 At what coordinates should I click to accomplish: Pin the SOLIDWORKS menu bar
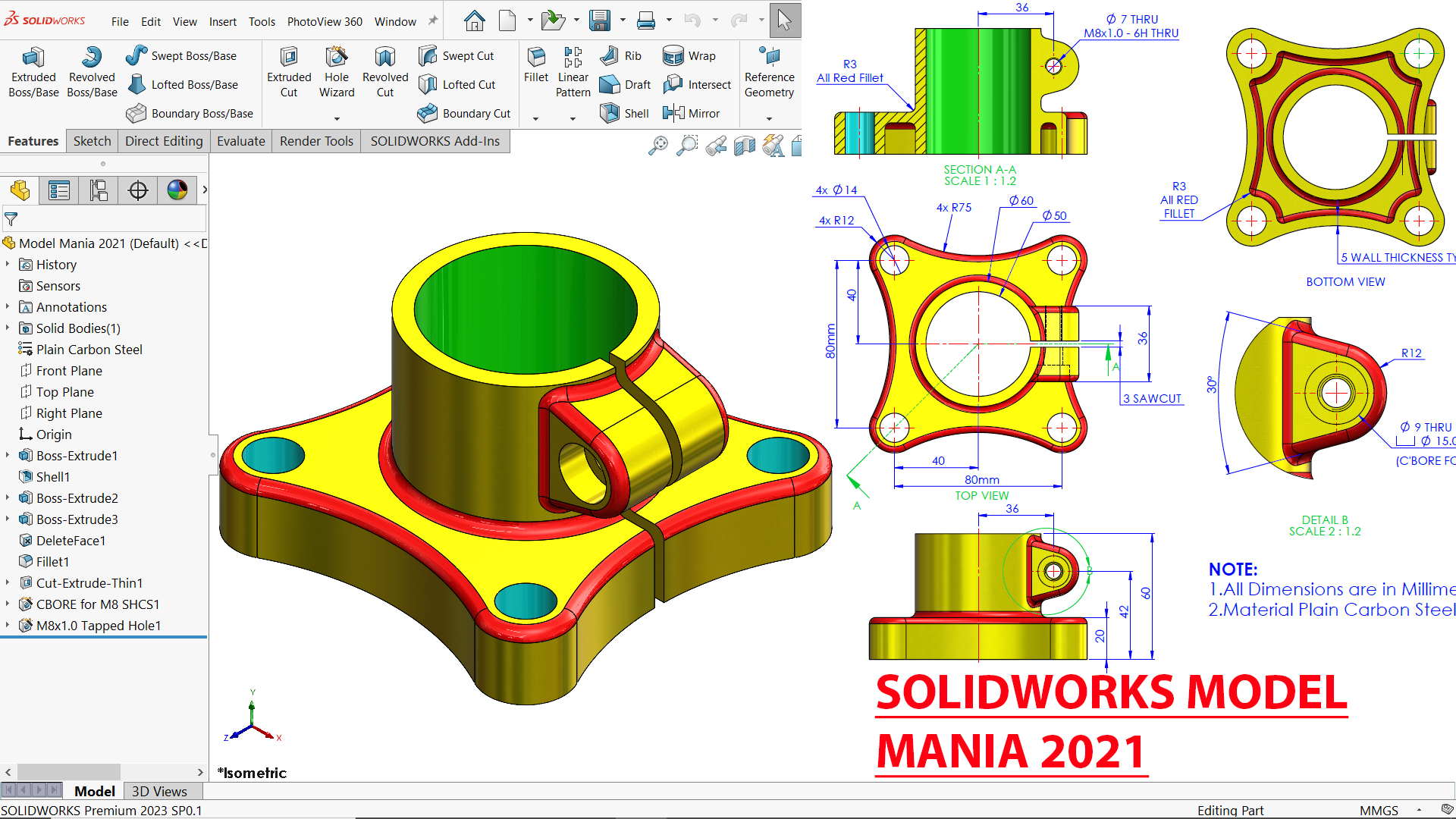pos(433,20)
